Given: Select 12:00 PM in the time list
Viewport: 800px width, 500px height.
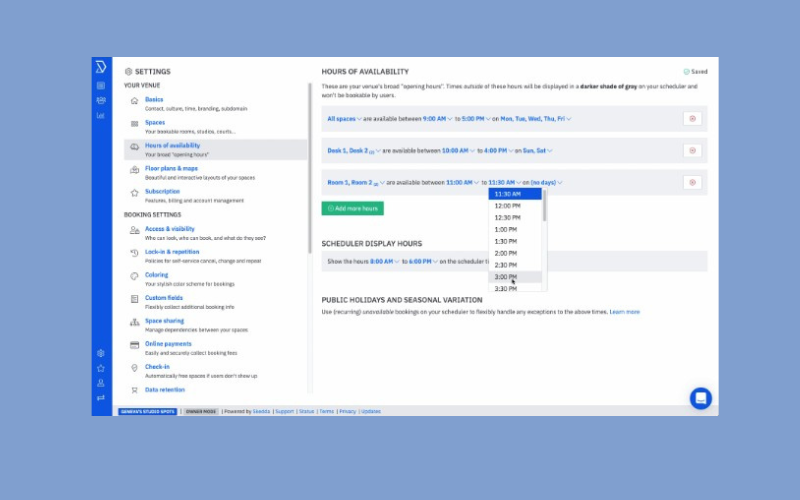Looking at the screenshot, I should (x=515, y=206).
